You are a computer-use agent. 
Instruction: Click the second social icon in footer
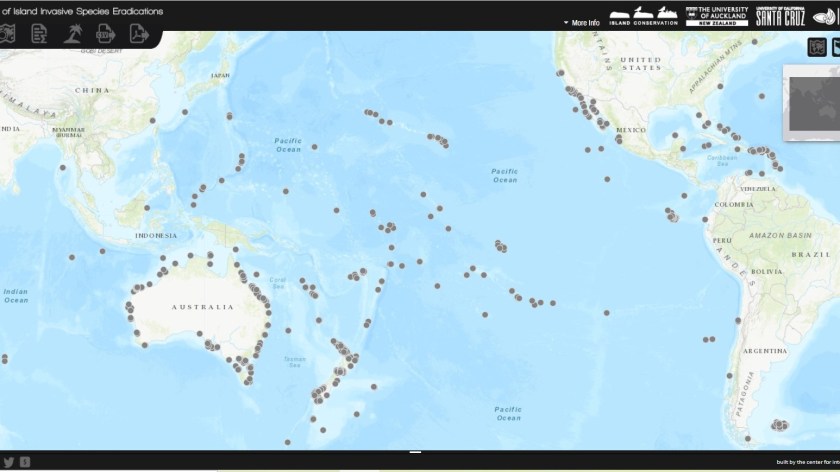coord(24,461)
